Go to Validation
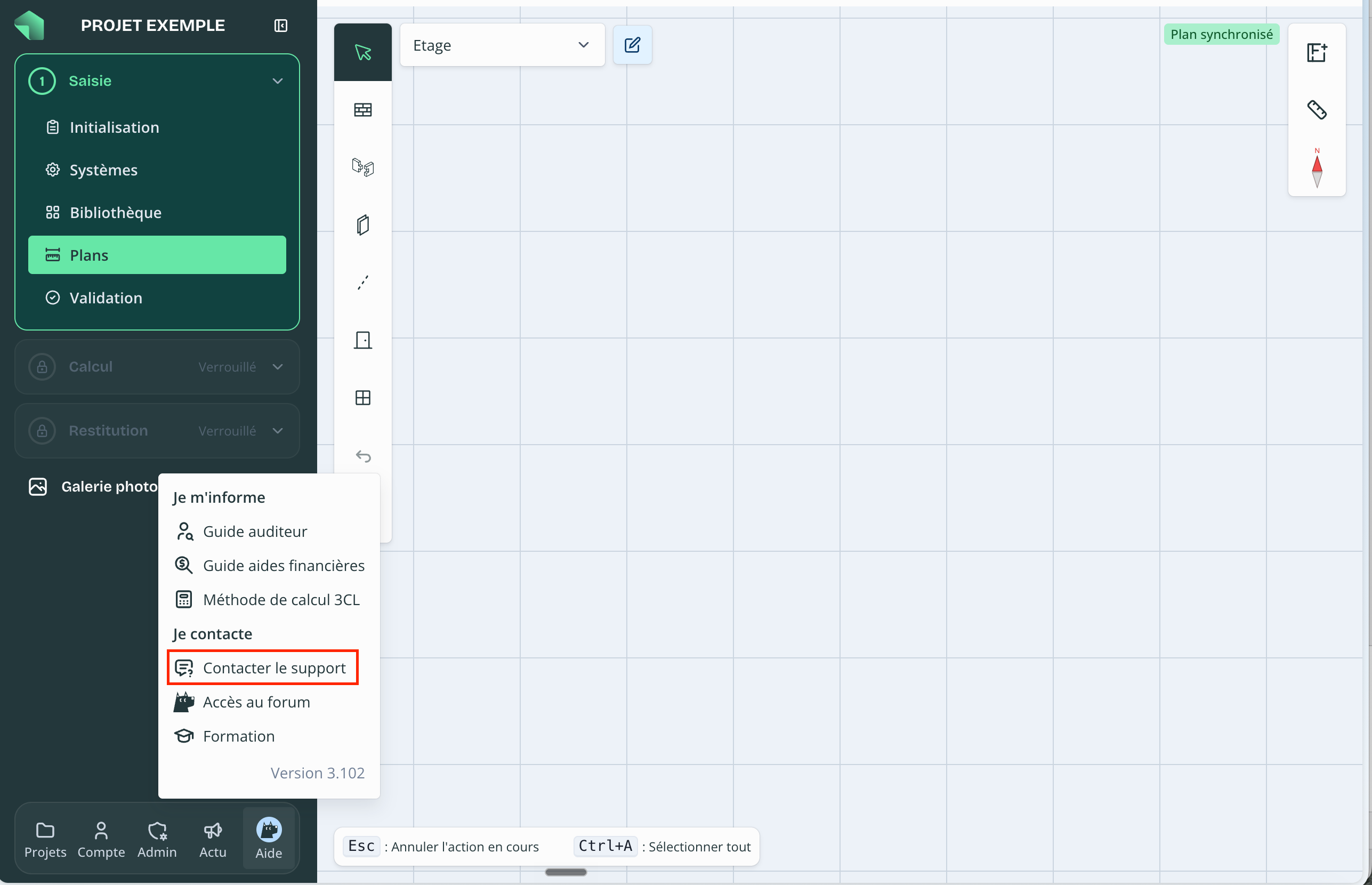 [x=157, y=297]
